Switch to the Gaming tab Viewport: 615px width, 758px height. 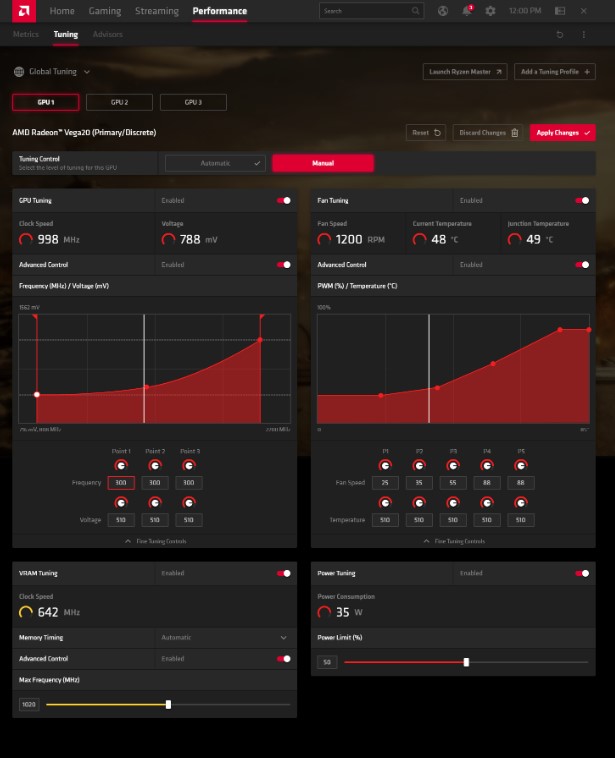point(105,11)
